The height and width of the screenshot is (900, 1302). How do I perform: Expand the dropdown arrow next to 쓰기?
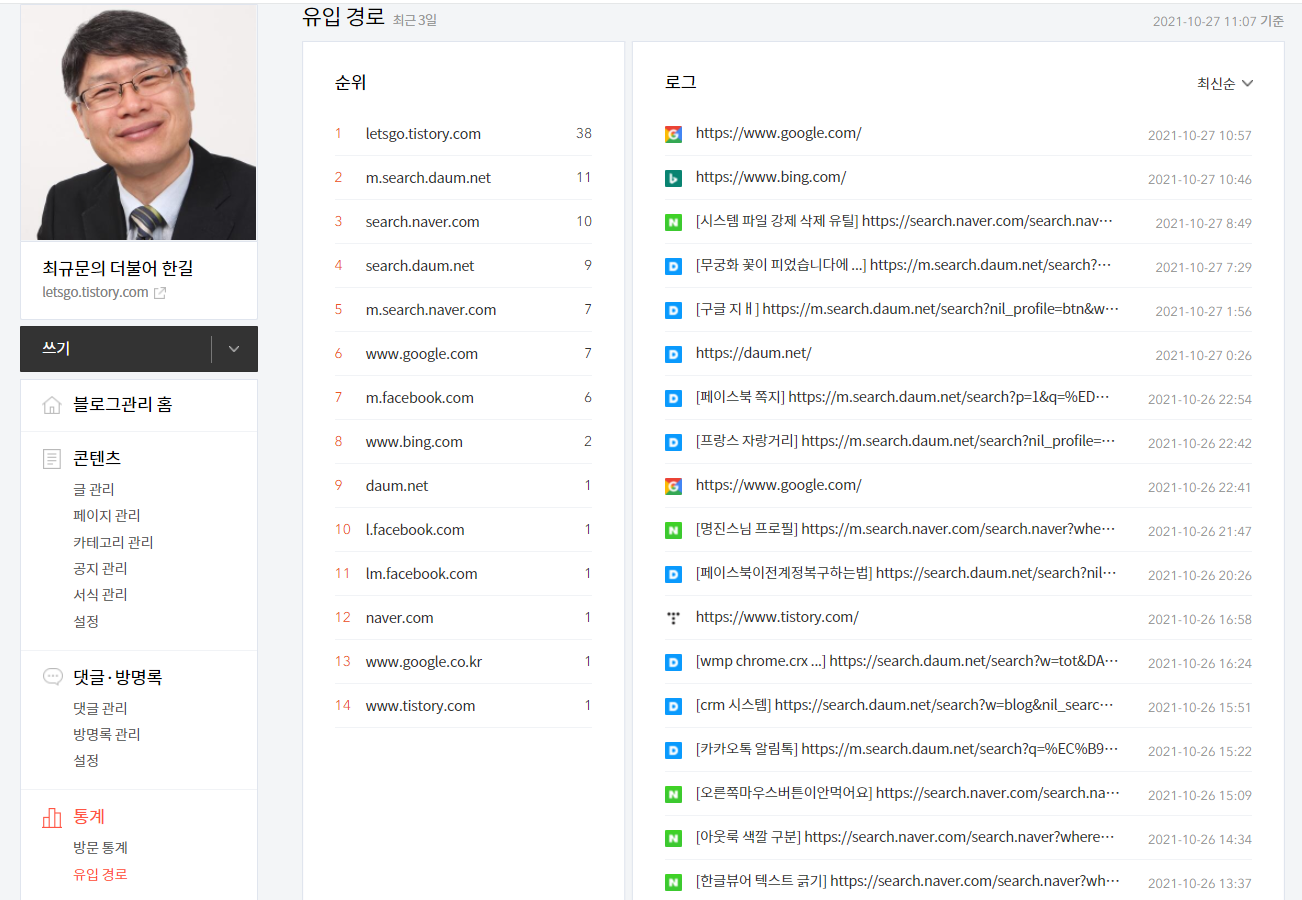(234, 349)
